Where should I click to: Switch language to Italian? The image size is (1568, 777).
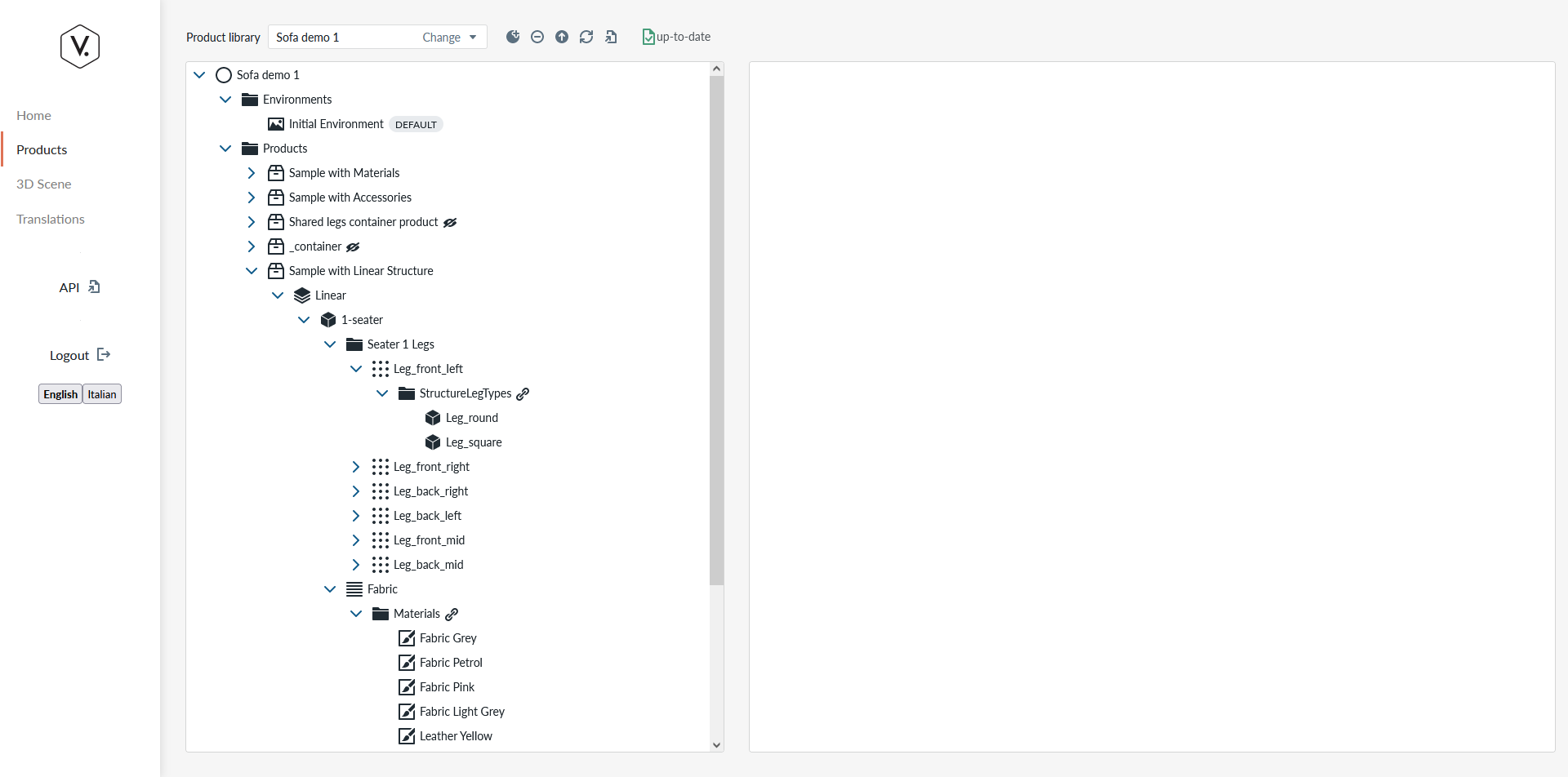102,394
